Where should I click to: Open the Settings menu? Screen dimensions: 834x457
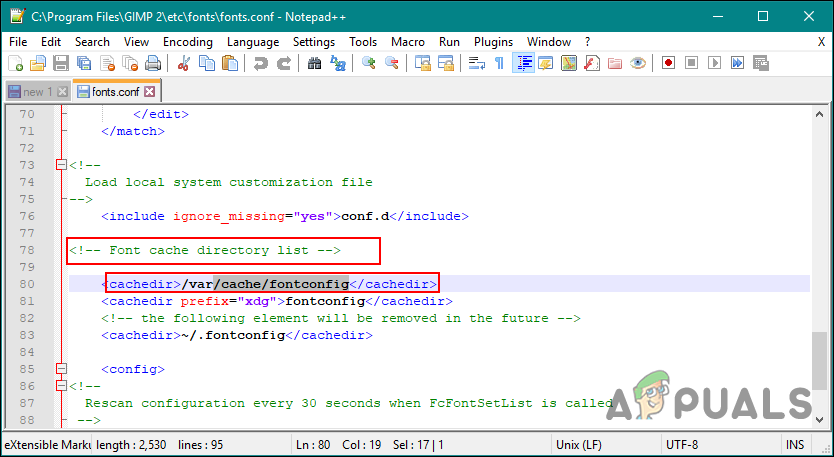pyautogui.click(x=314, y=42)
